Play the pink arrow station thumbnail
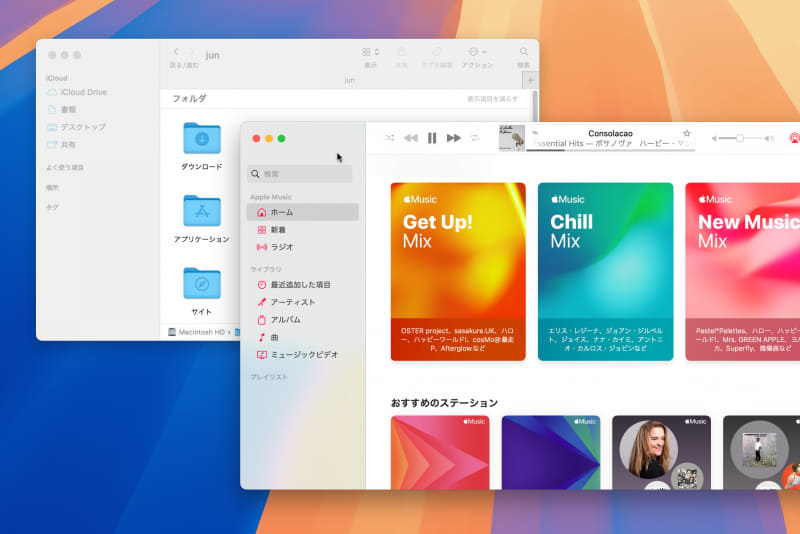800x534 pixels. pyautogui.click(x=440, y=452)
